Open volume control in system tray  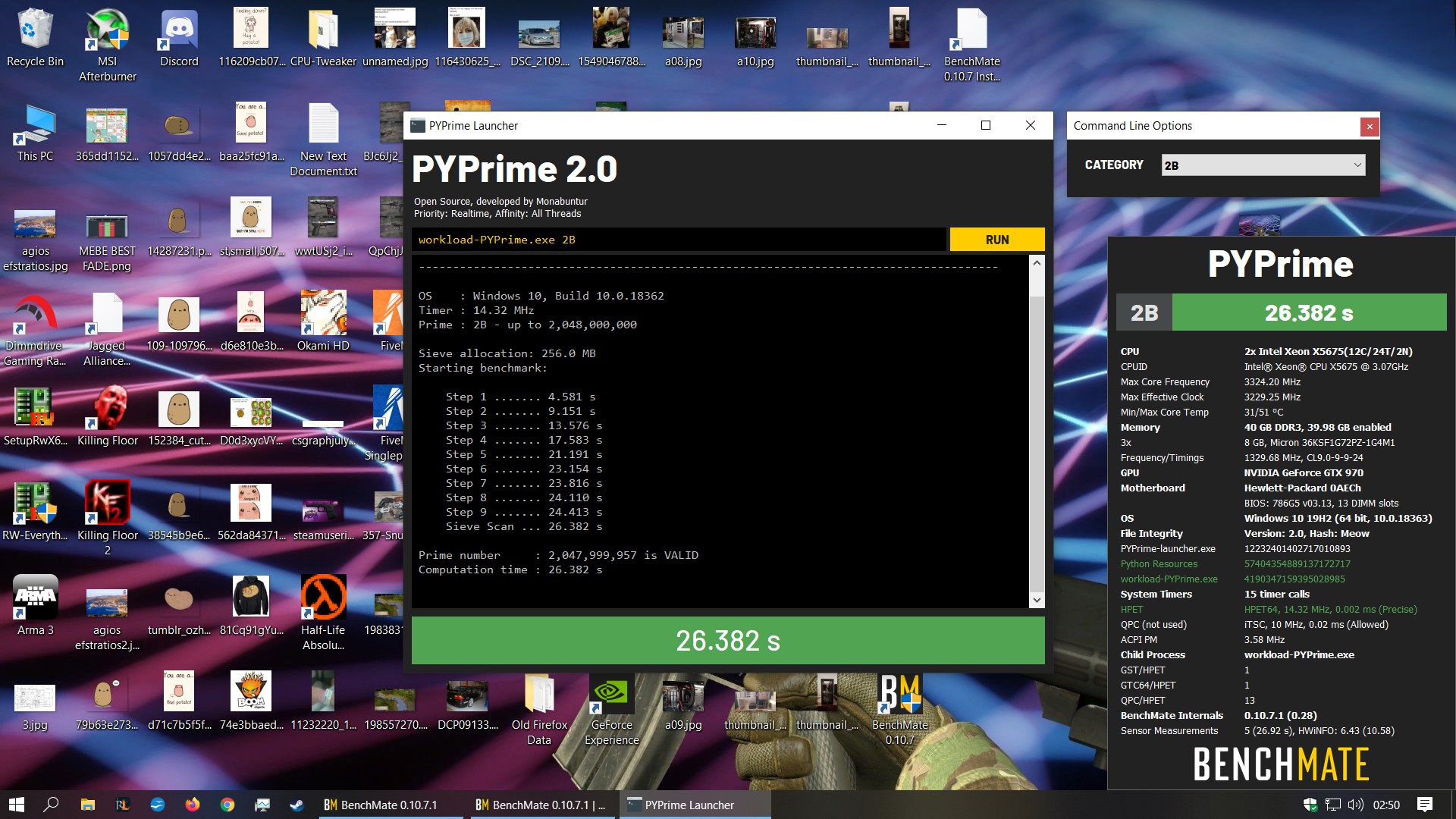1356,805
